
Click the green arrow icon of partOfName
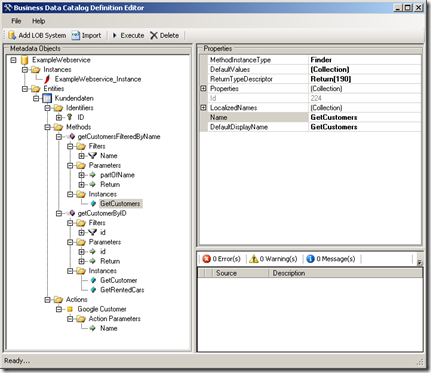[92, 175]
